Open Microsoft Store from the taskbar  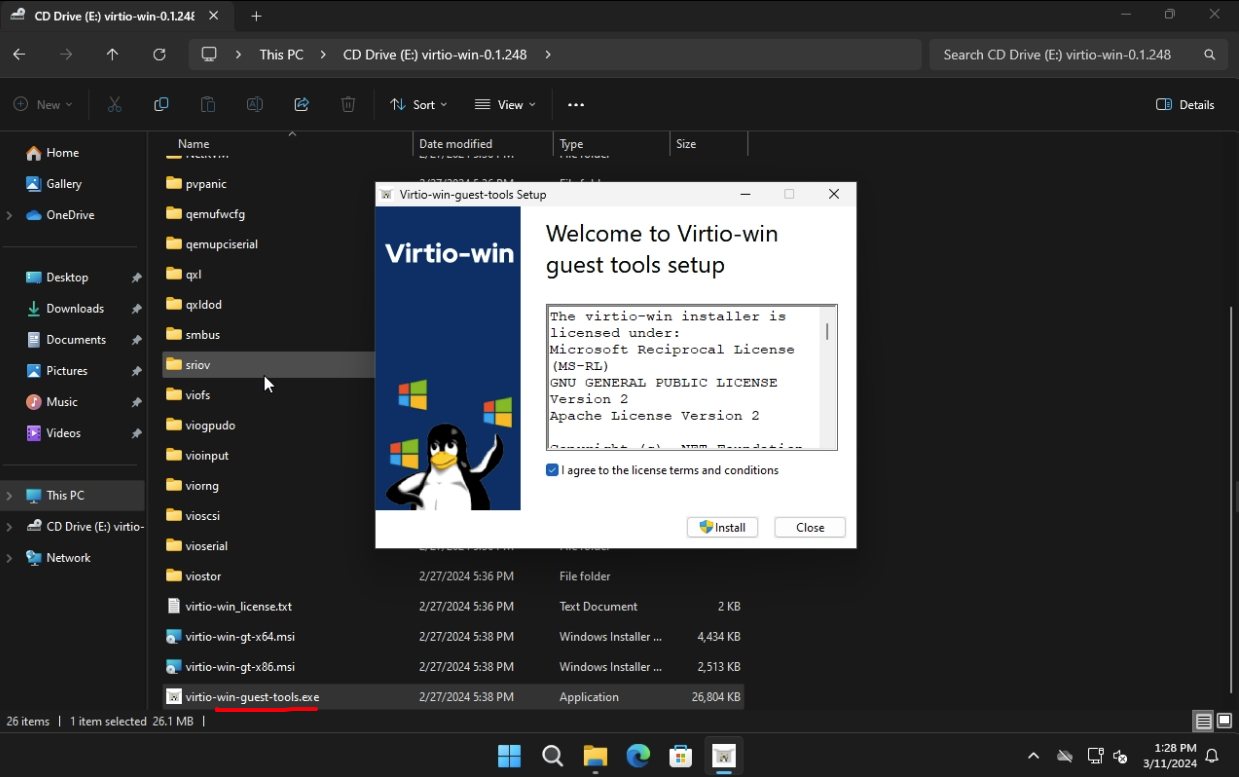[x=681, y=756]
